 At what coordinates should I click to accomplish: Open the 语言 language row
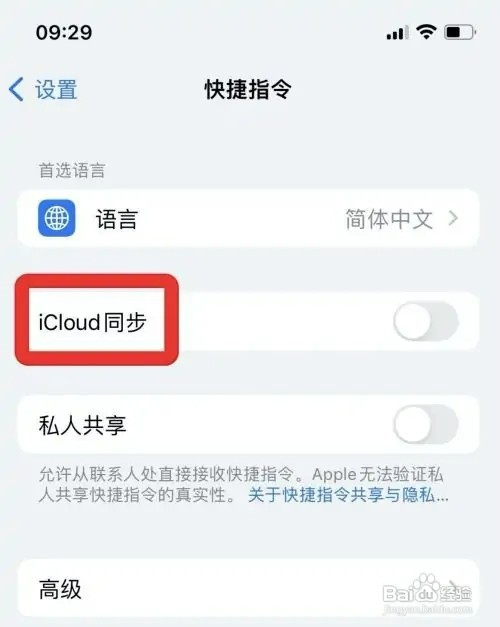(248, 218)
